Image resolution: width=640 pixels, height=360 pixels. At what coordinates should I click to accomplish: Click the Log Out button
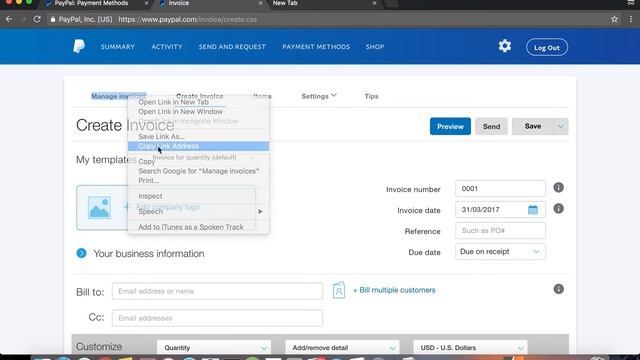click(x=547, y=47)
